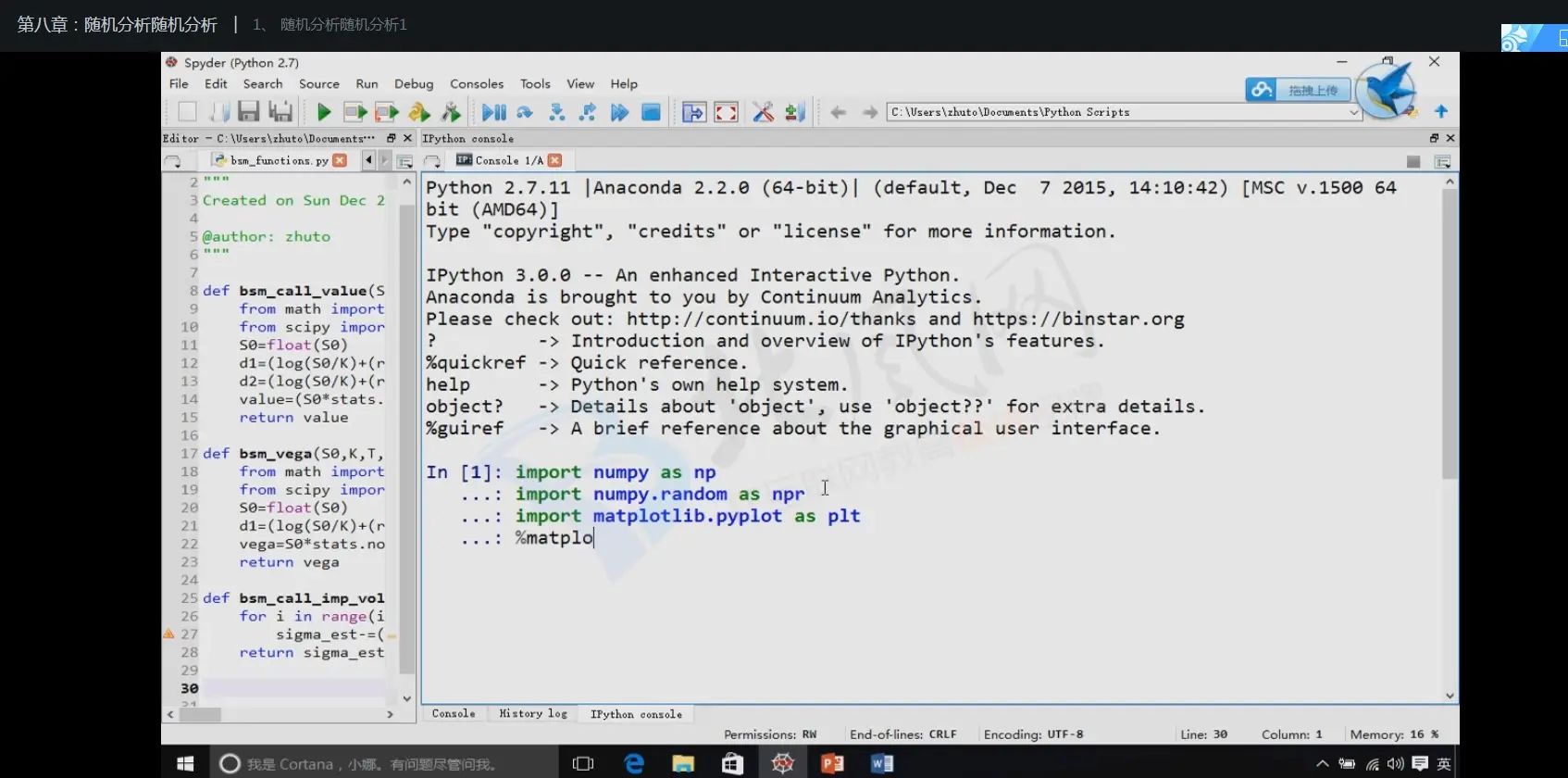Click Run cell and advance icon
1568x778 pixels.
click(387, 112)
